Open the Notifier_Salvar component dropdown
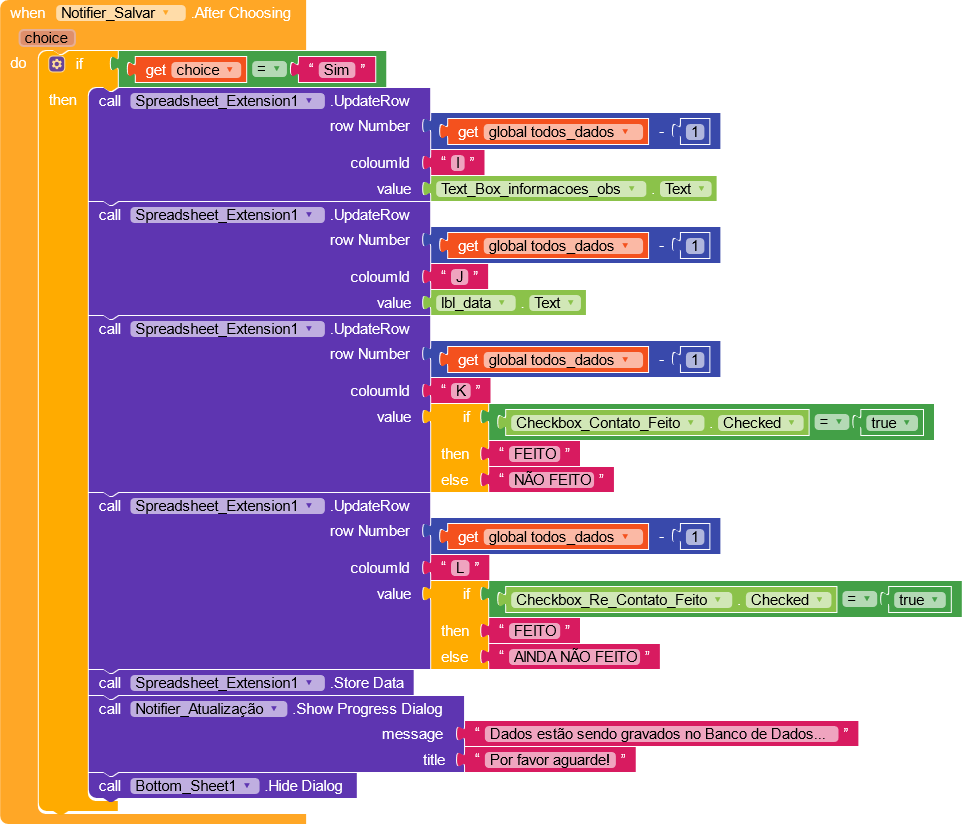The width and height of the screenshot is (962, 824). [120, 13]
